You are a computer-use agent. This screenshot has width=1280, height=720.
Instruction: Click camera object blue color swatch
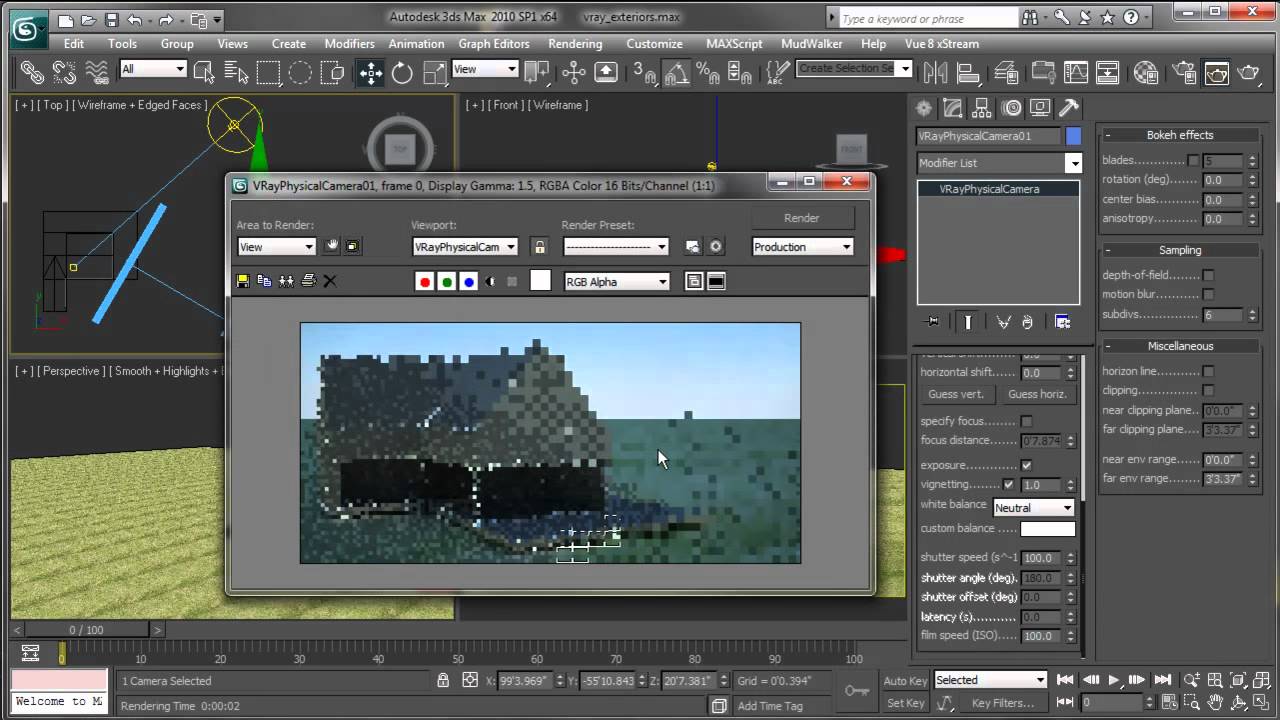tap(1073, 136)
